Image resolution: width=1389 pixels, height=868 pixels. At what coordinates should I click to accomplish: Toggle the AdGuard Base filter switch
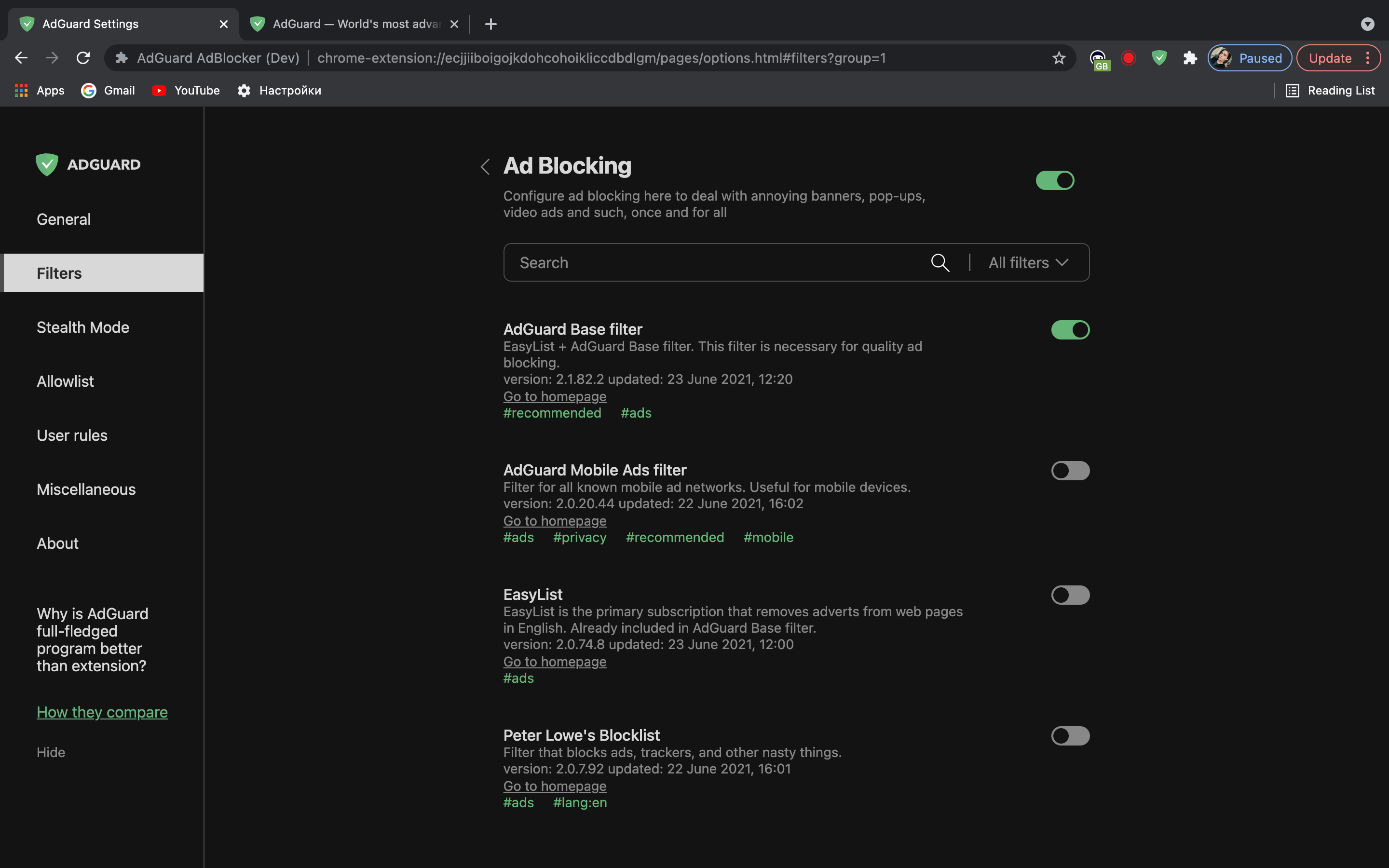[x=1070, y=330]
